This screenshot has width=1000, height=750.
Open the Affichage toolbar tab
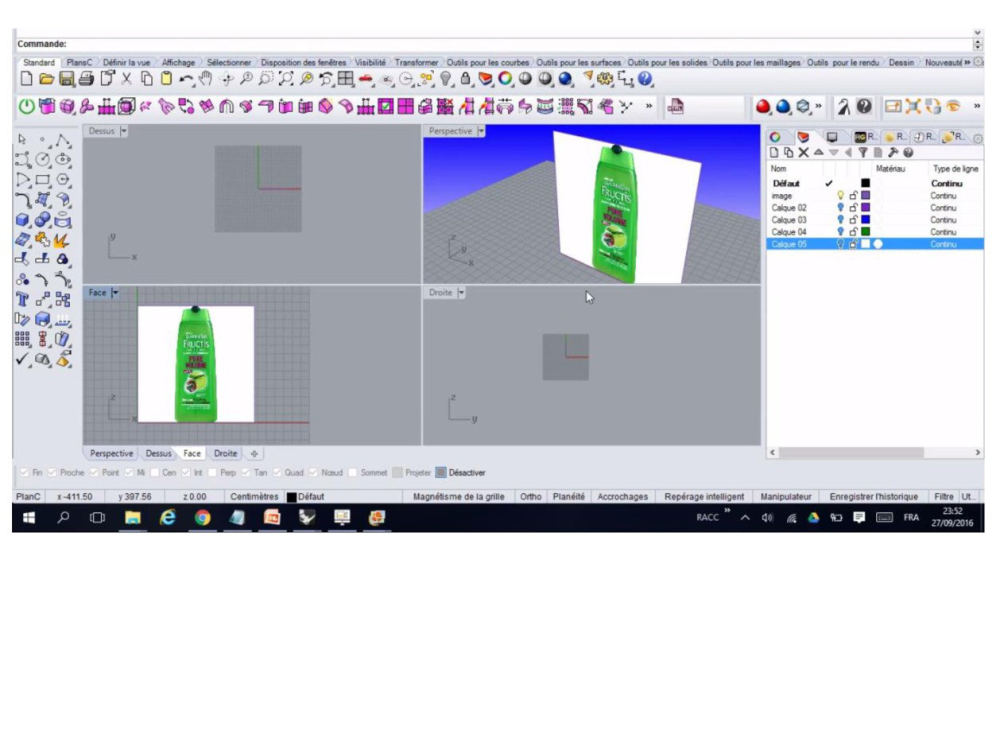point(179,62)
